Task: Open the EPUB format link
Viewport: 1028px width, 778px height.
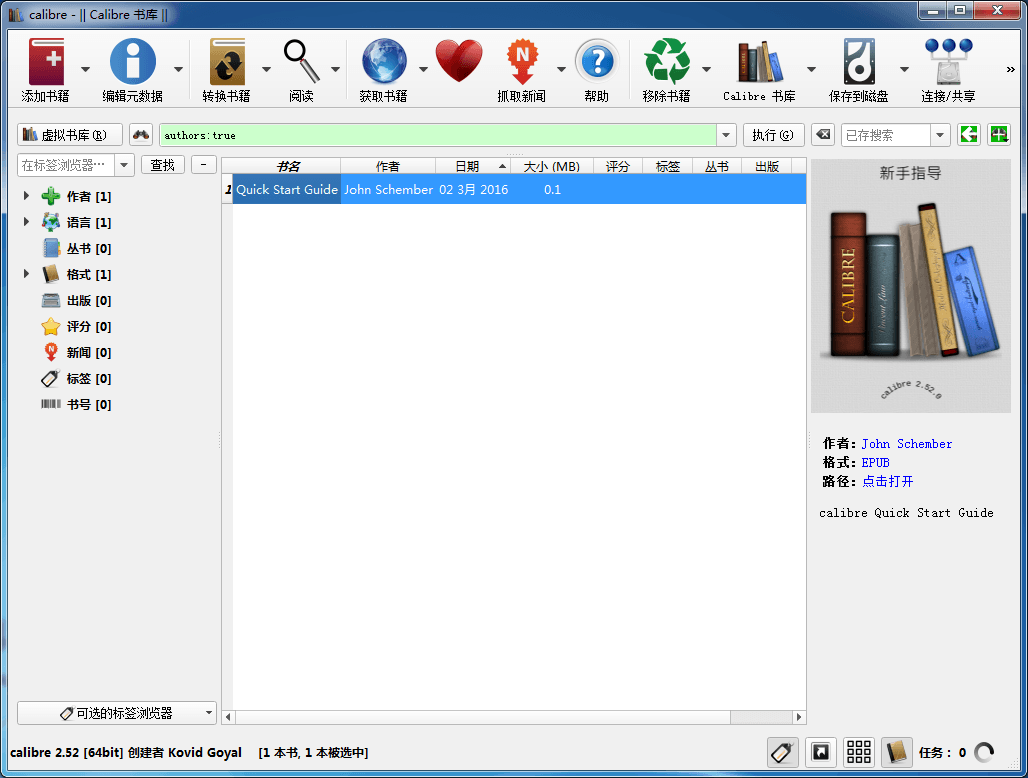Action: tap(875, 463)
